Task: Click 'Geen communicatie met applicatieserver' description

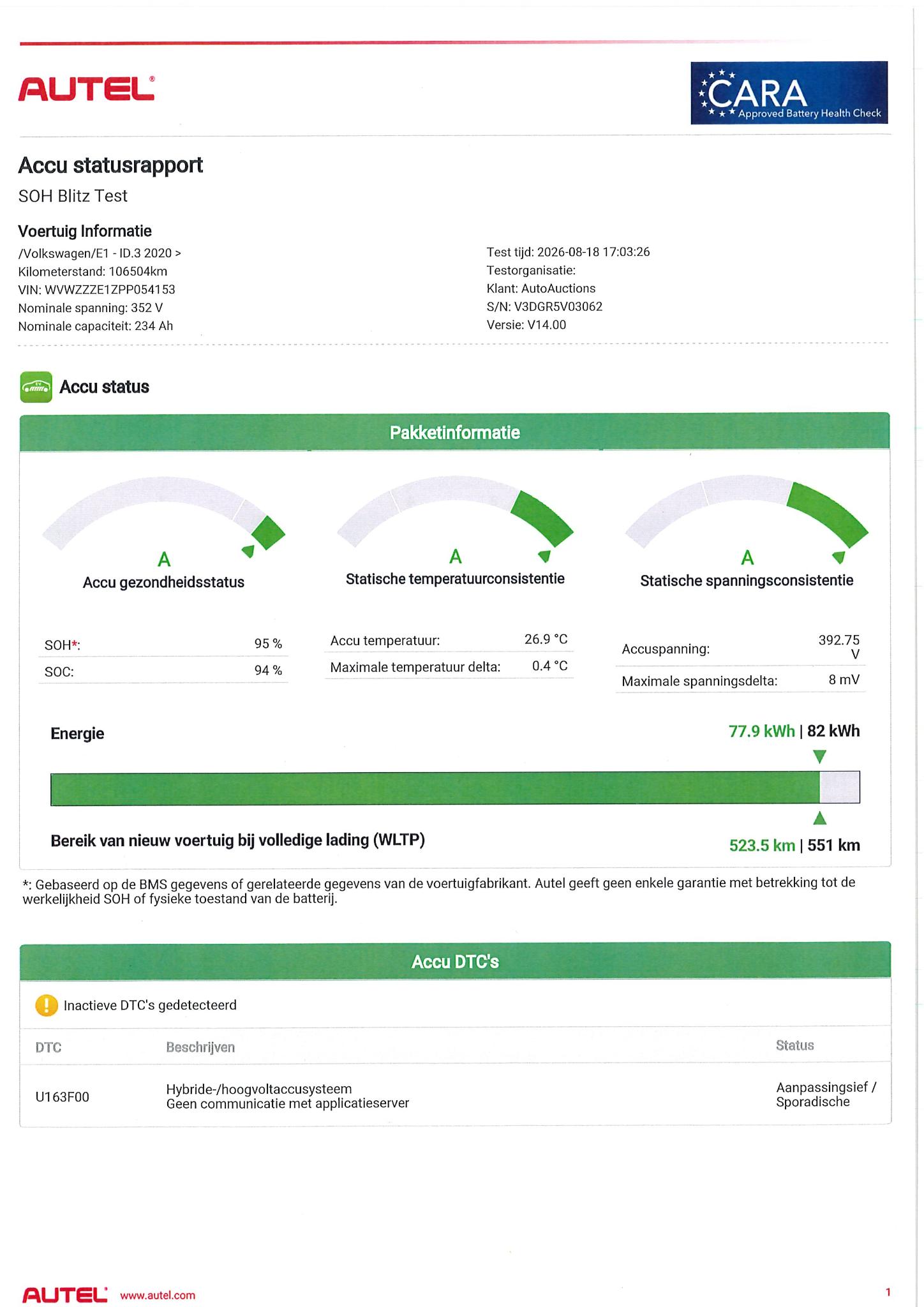Action: point(288,1103)
